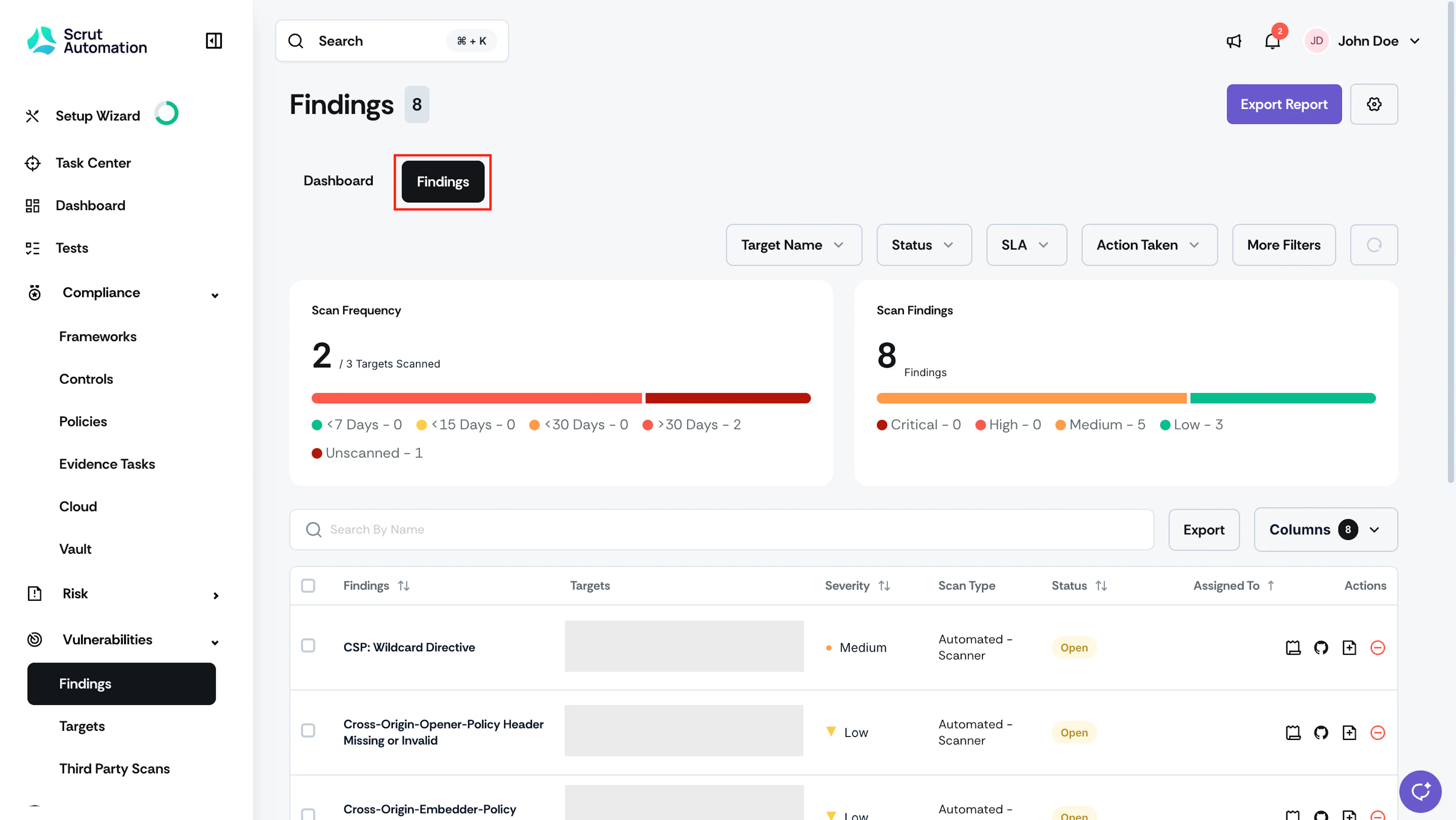Open book icon for Cross-Origin-Opener-Policy row
This screenshot has width=1456, height=820.
[1293, 732]
